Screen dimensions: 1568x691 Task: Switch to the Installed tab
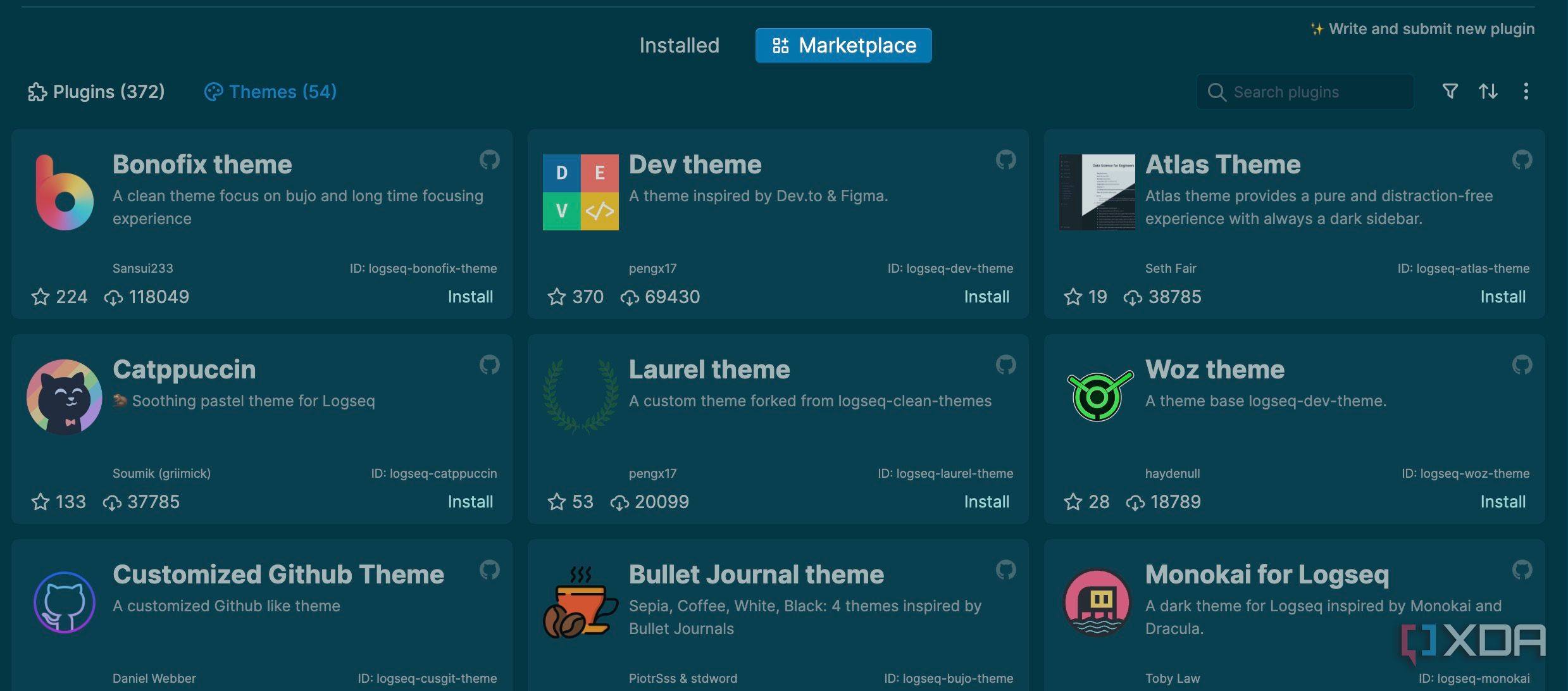coord(679,46)
